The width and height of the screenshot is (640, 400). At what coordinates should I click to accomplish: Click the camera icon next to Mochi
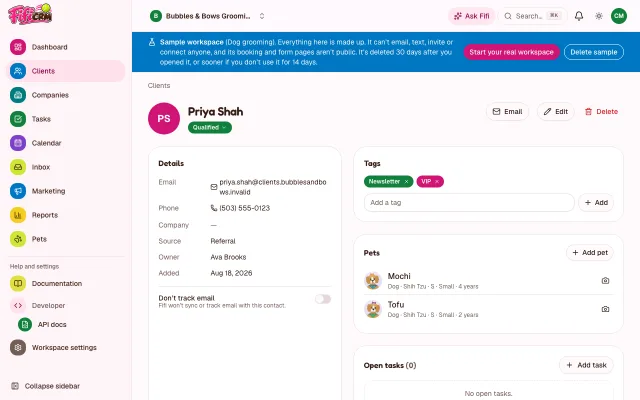pos(605,281)
